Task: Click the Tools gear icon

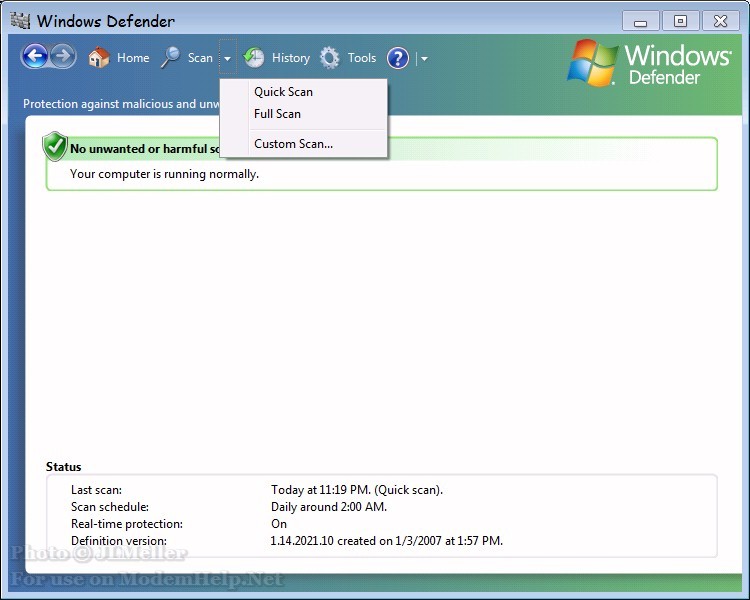Action: pyautogui.click(x=330, y=58)
